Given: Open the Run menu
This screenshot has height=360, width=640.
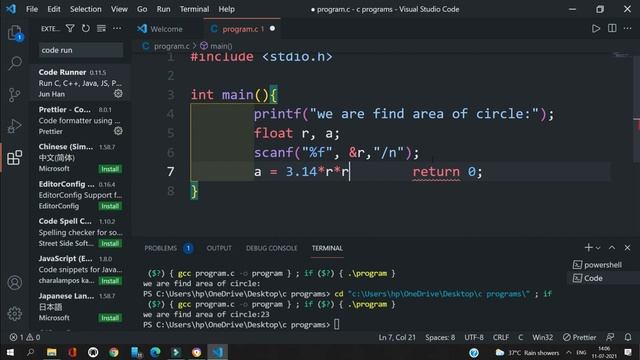Looking at the screenshot, I should tap(163, 9).
